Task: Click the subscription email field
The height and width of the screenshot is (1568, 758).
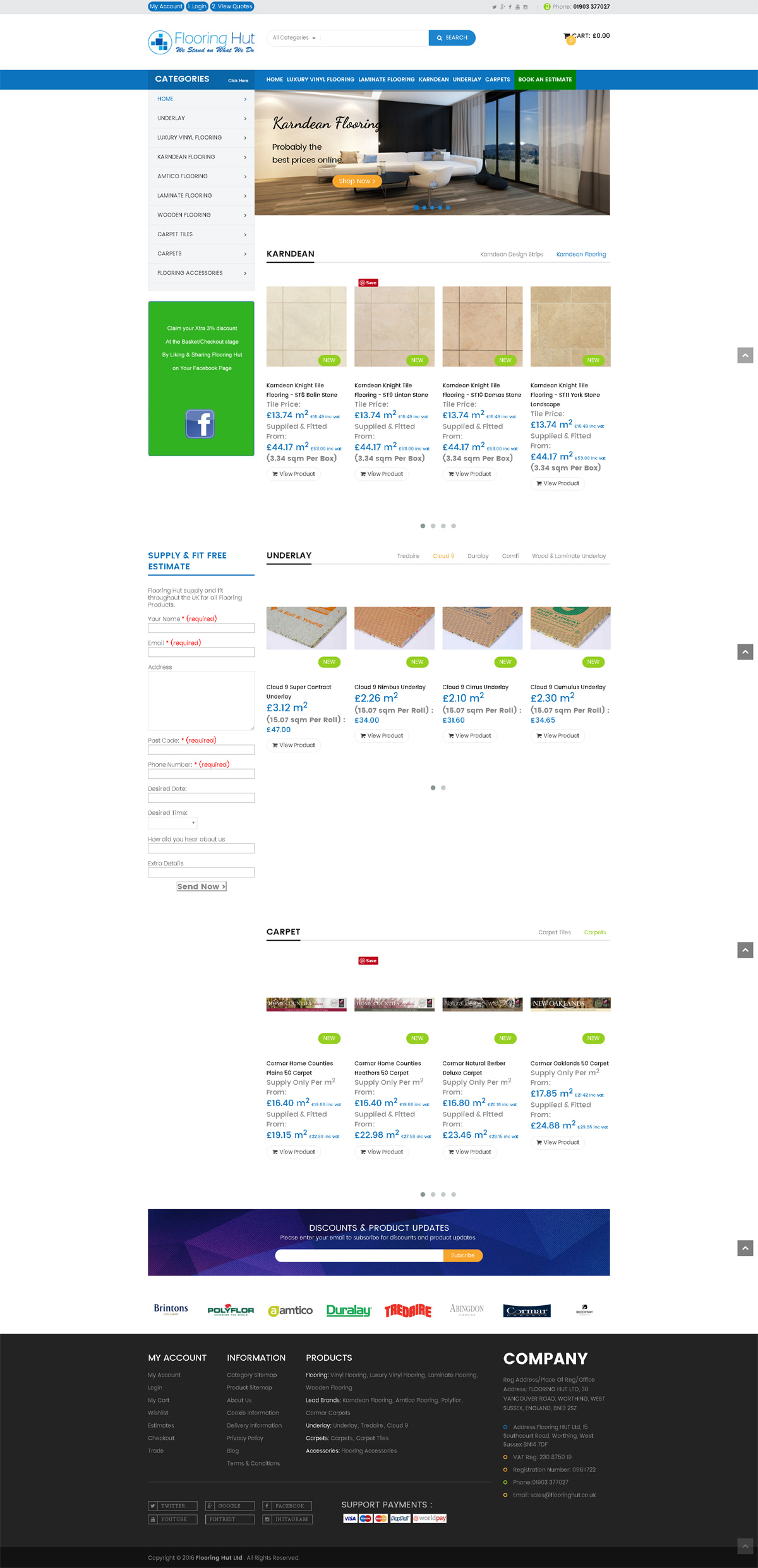Action: pos(359,1255)
